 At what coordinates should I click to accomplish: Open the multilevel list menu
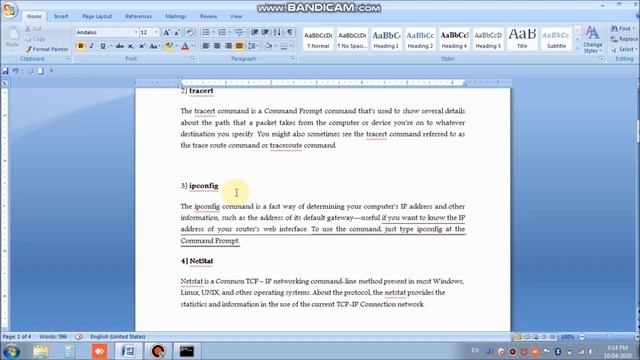coord(240,32)
